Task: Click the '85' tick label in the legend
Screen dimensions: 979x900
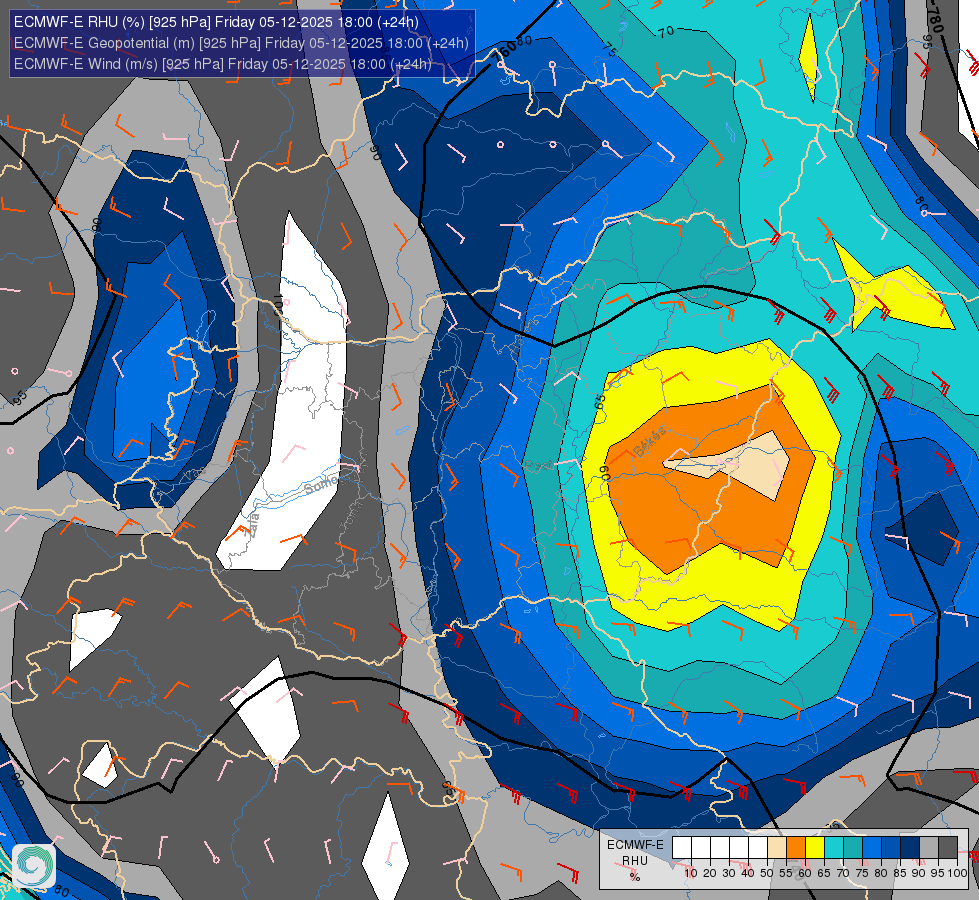Action: [x=900, y=873]
